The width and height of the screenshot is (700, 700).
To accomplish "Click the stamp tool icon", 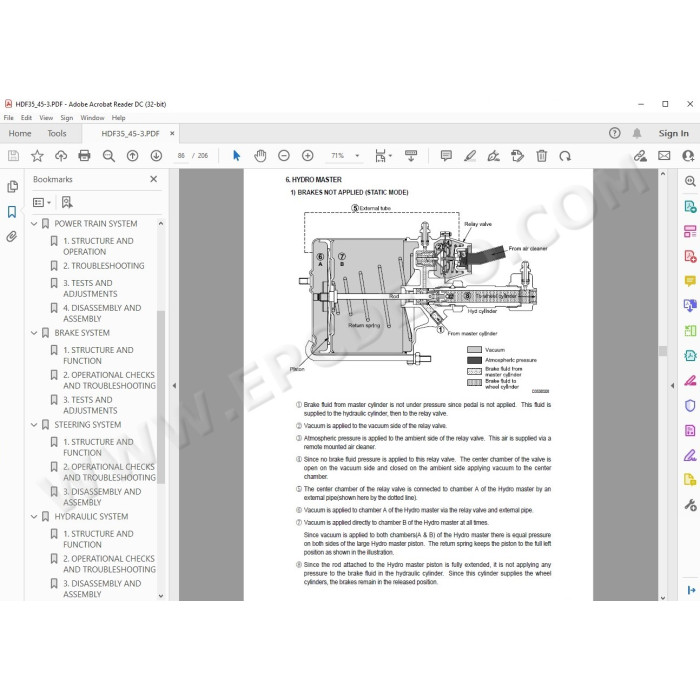I will pyautogui.click(x=517, y=155).
